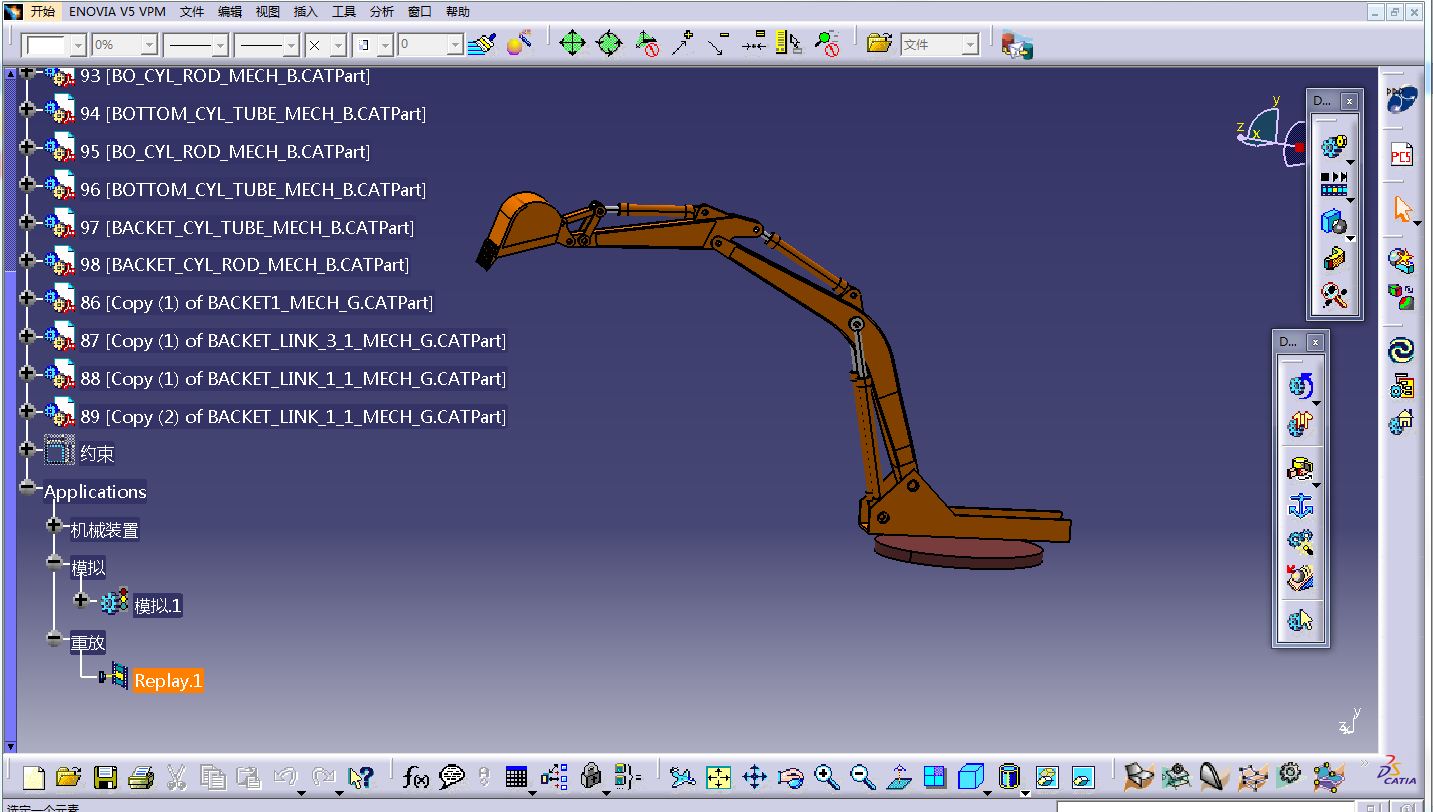Click the paintbrush Painter icon

tap(481, 44)
